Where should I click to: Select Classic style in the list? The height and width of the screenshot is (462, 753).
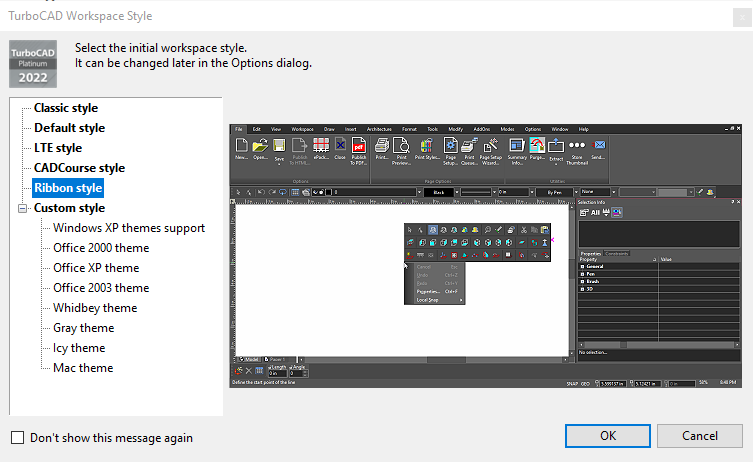[66, 108]
